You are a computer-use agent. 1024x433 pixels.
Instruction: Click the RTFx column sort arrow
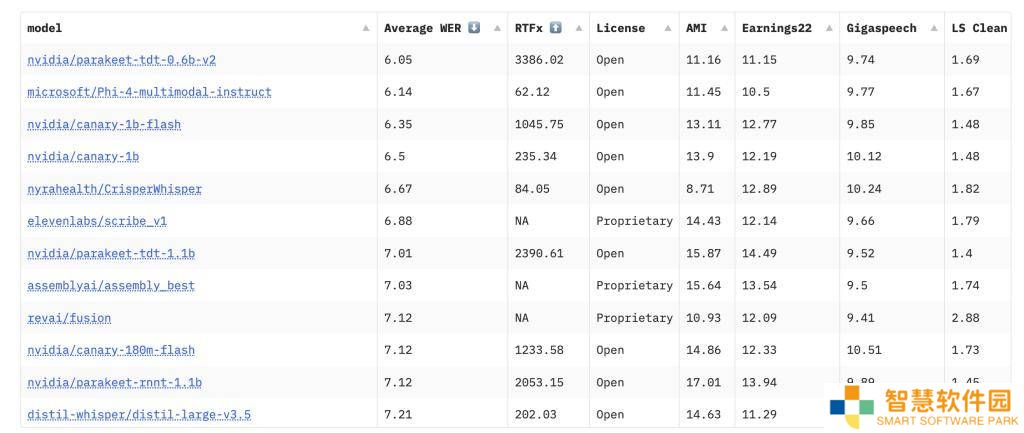pos(579,28)
